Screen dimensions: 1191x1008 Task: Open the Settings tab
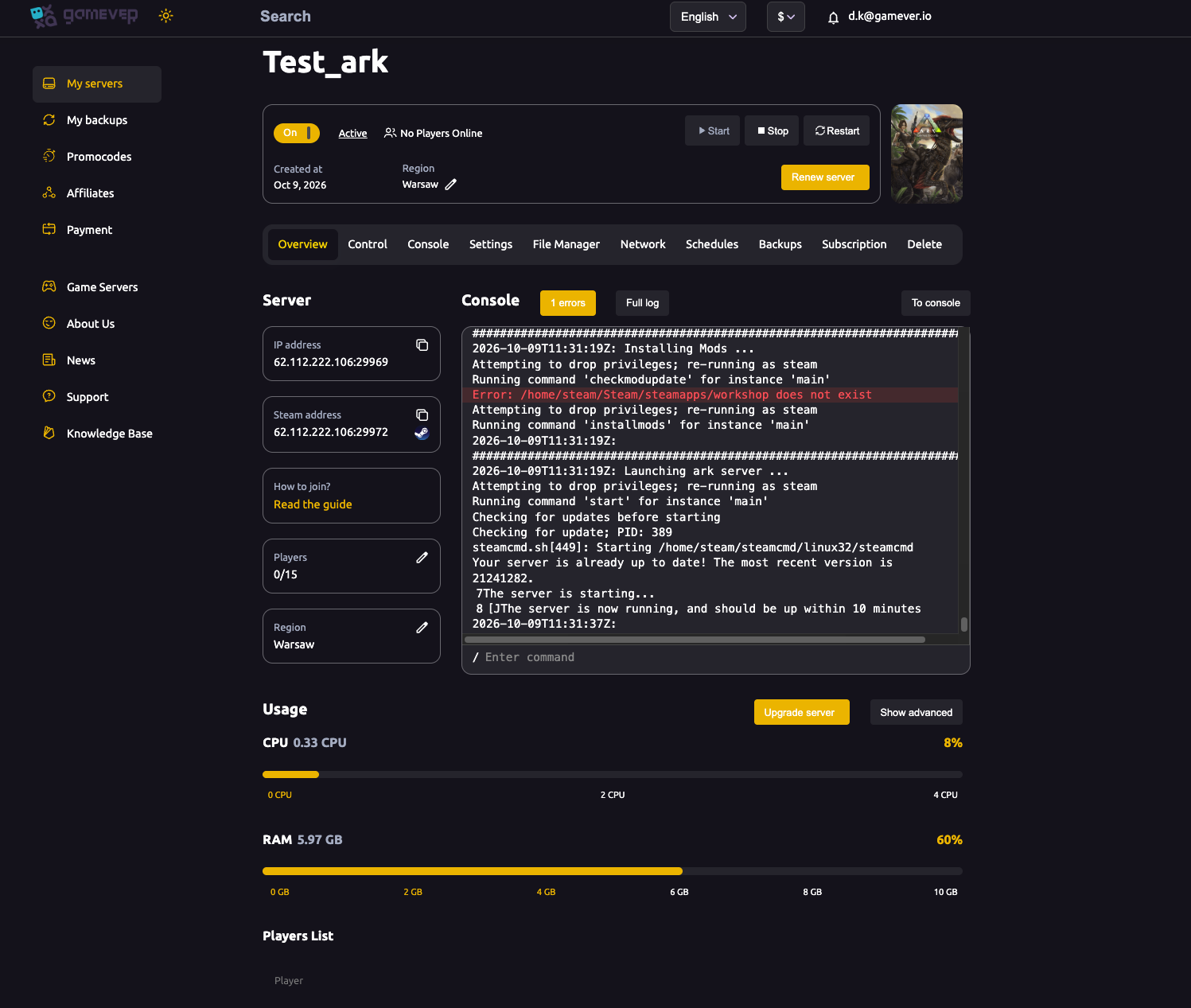click(x=491, y=244)
